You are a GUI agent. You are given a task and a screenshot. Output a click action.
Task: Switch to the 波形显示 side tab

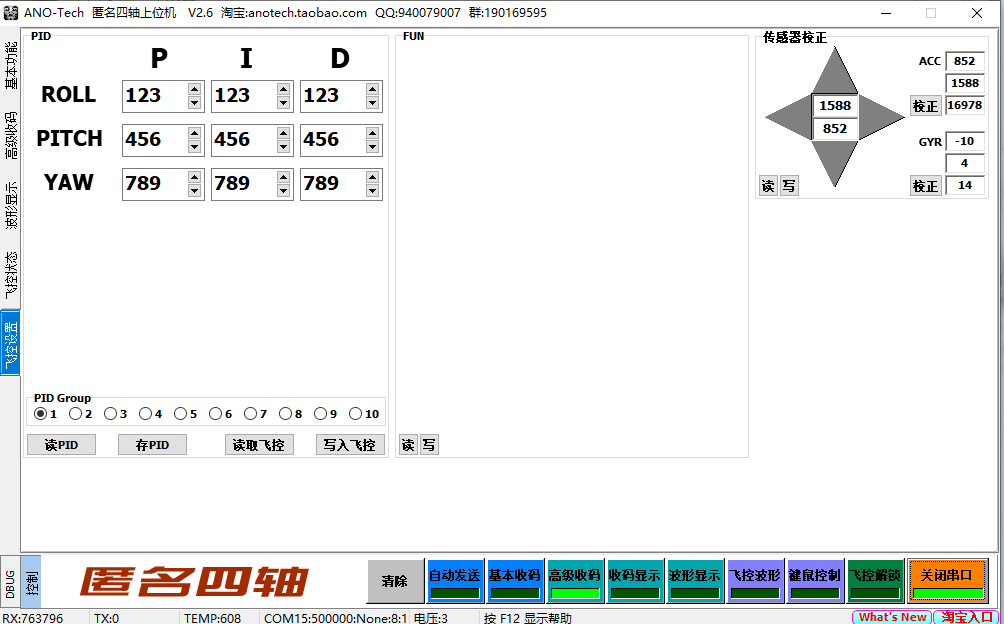[11, 205]
